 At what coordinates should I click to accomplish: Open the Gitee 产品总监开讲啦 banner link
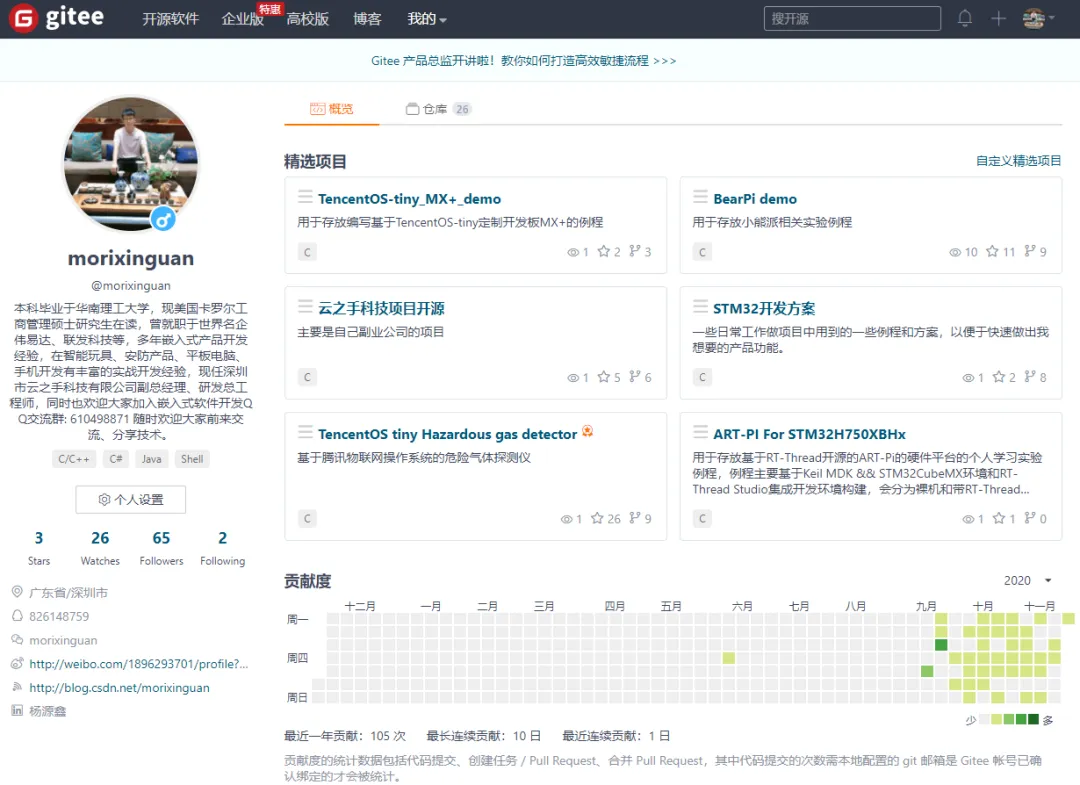point(523,61)
